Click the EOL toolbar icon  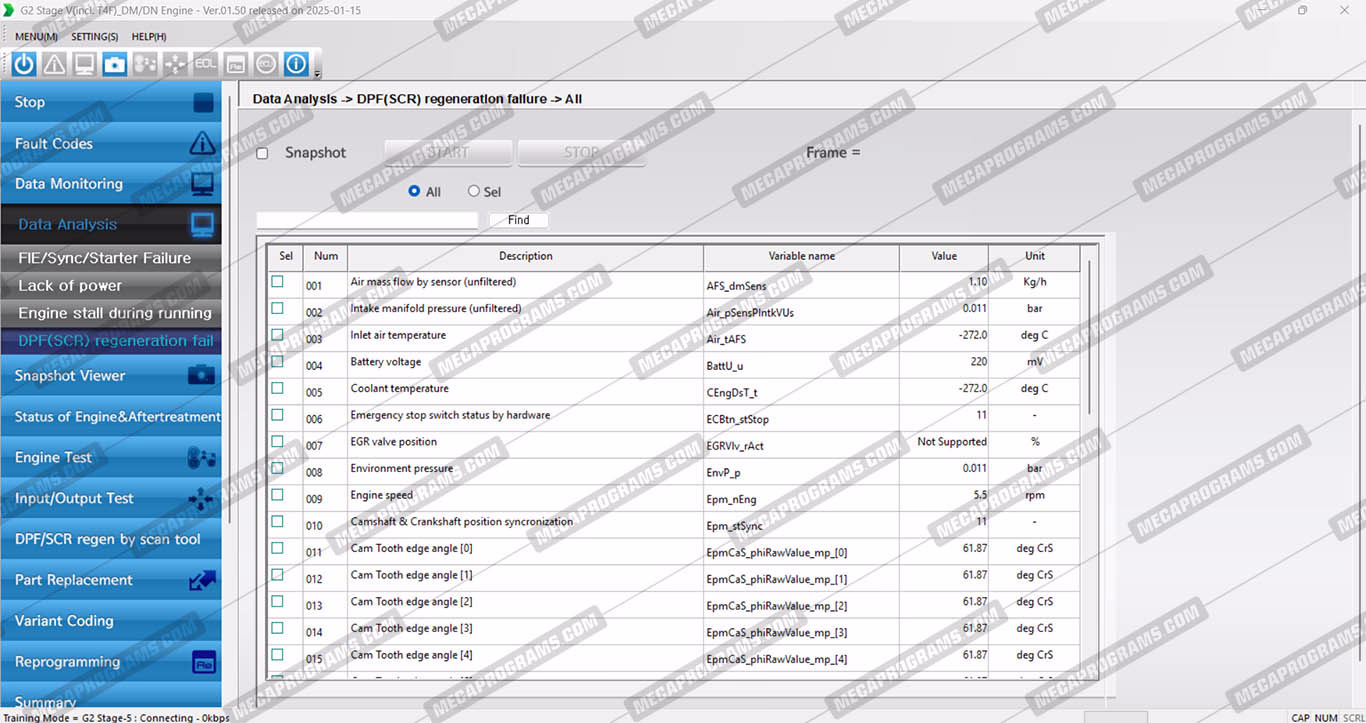point(205,64)
